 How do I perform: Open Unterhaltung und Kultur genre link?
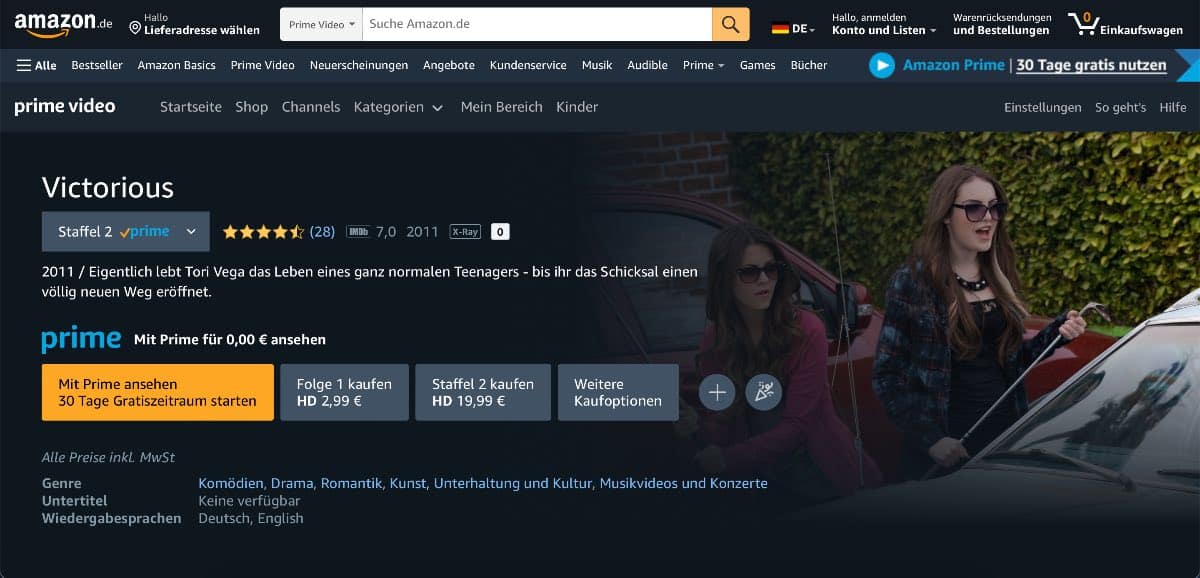[512, 483]
